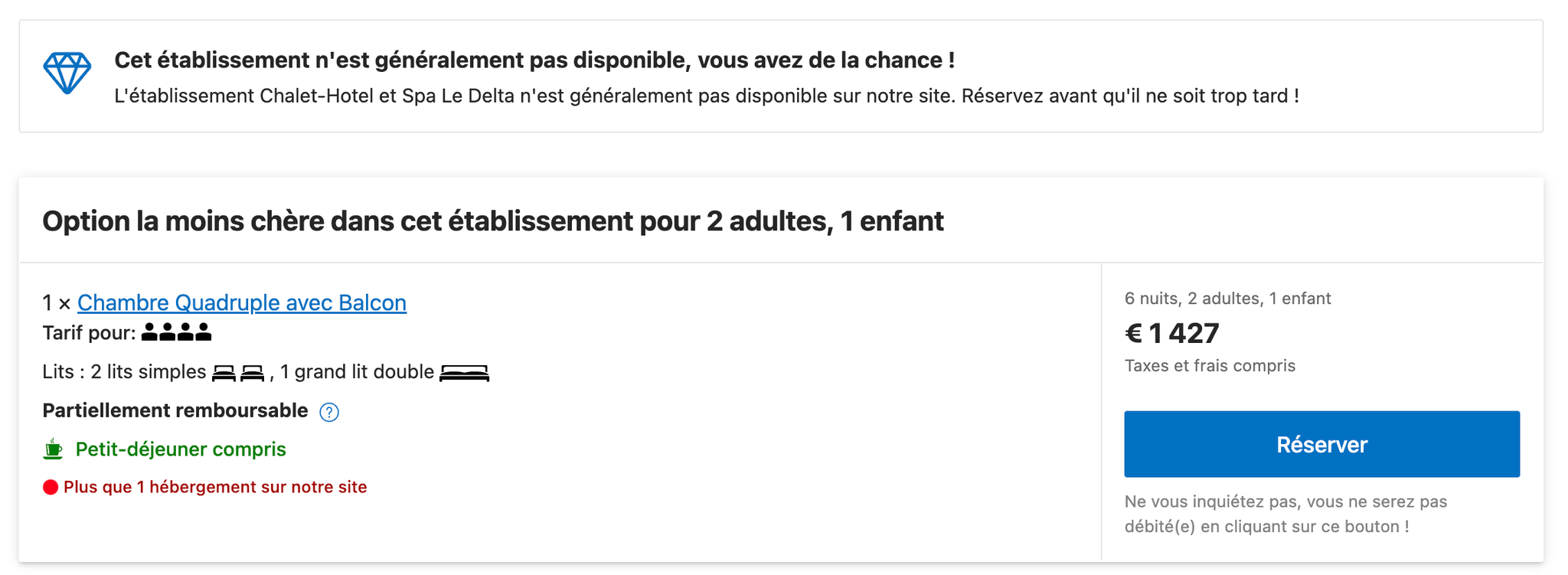
Task: Click the red availability warning dot
Action: point(51,487)
